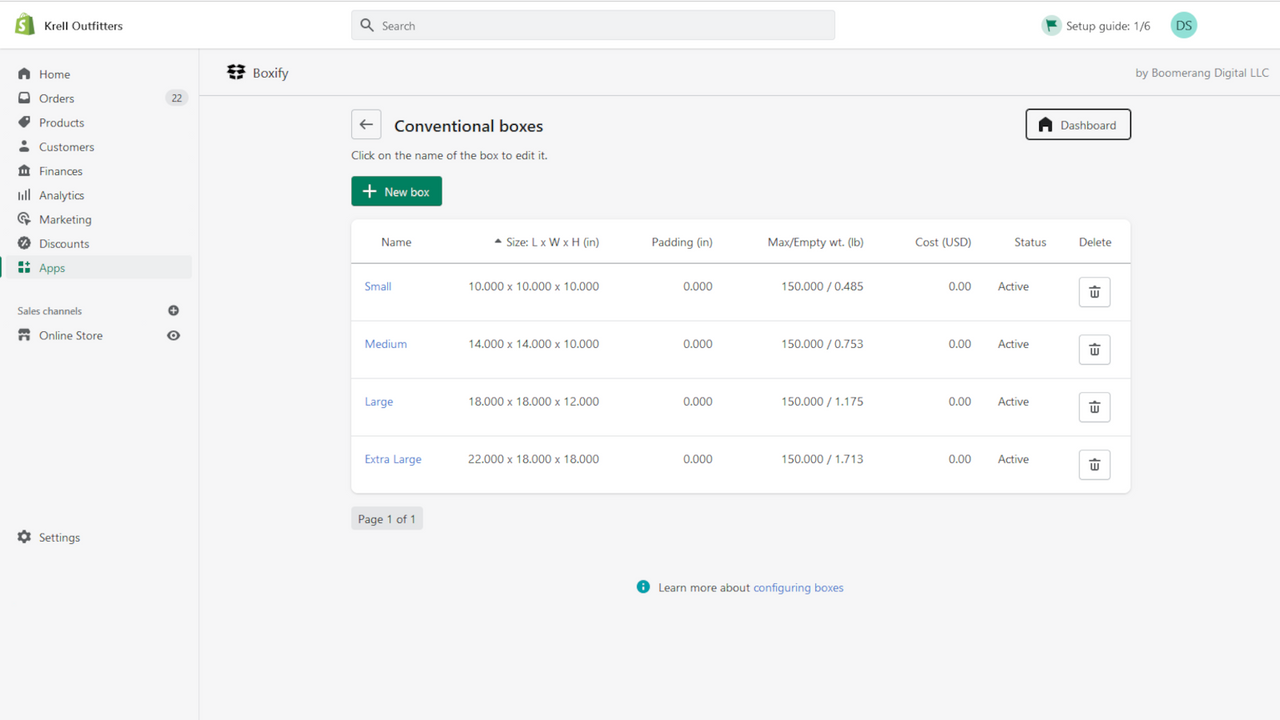Click the Marketing megaphone icon
This screenshot has height=720, width=1280.
(23, 219)
